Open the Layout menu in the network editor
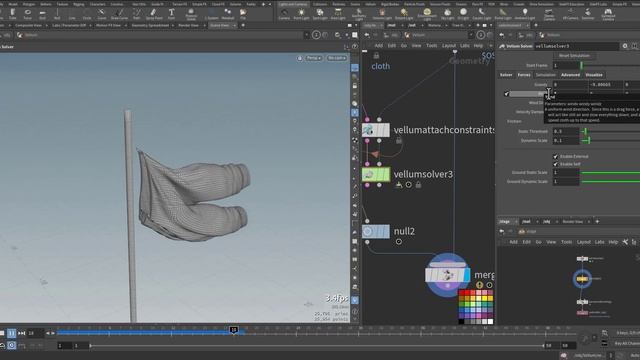Viewport: 640px width, 360px height. [449, 46]
